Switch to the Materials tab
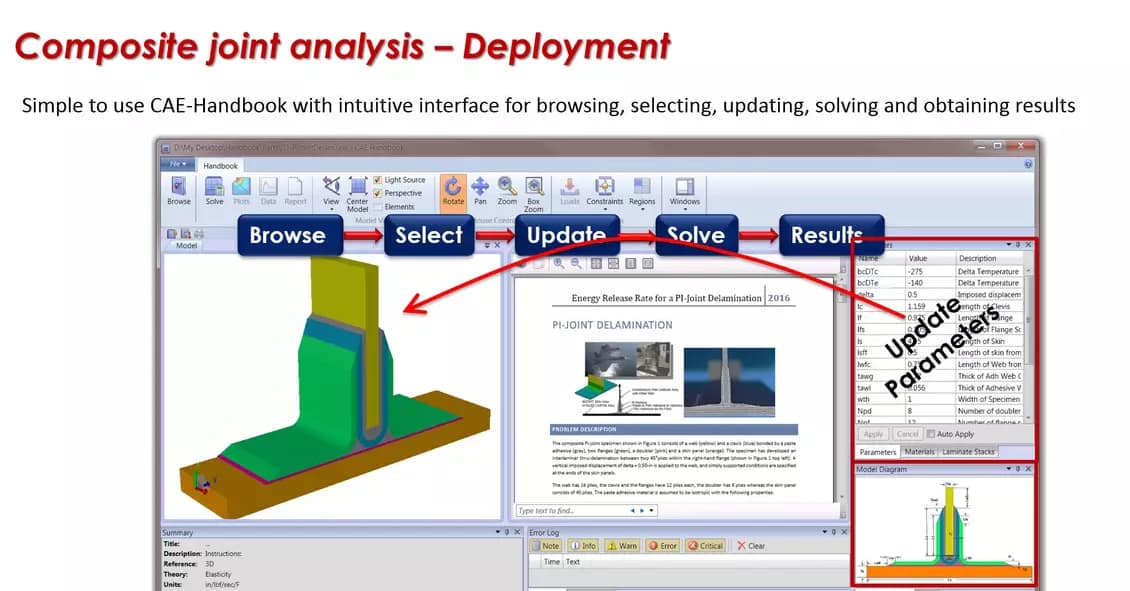 919,451
